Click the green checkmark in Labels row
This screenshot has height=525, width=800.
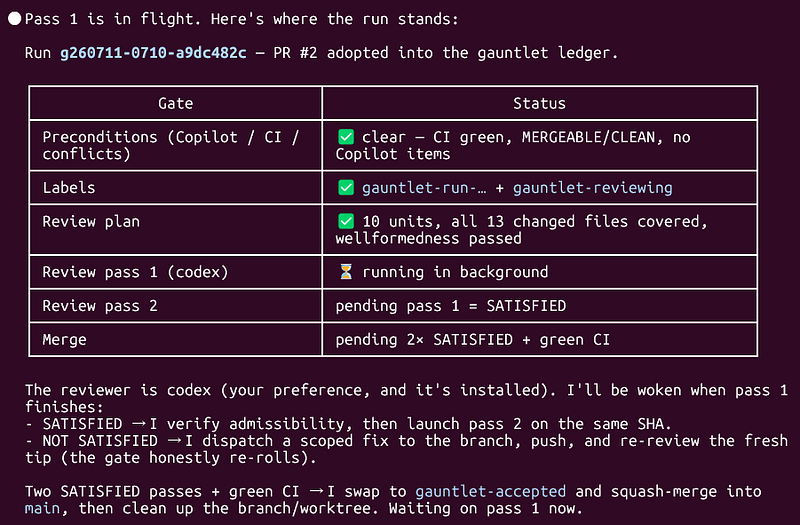(346, 187)
